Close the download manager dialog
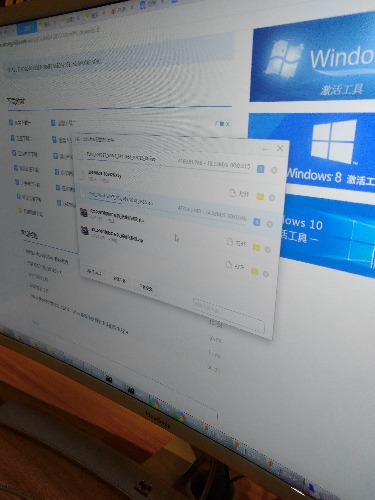 (280, 148)
